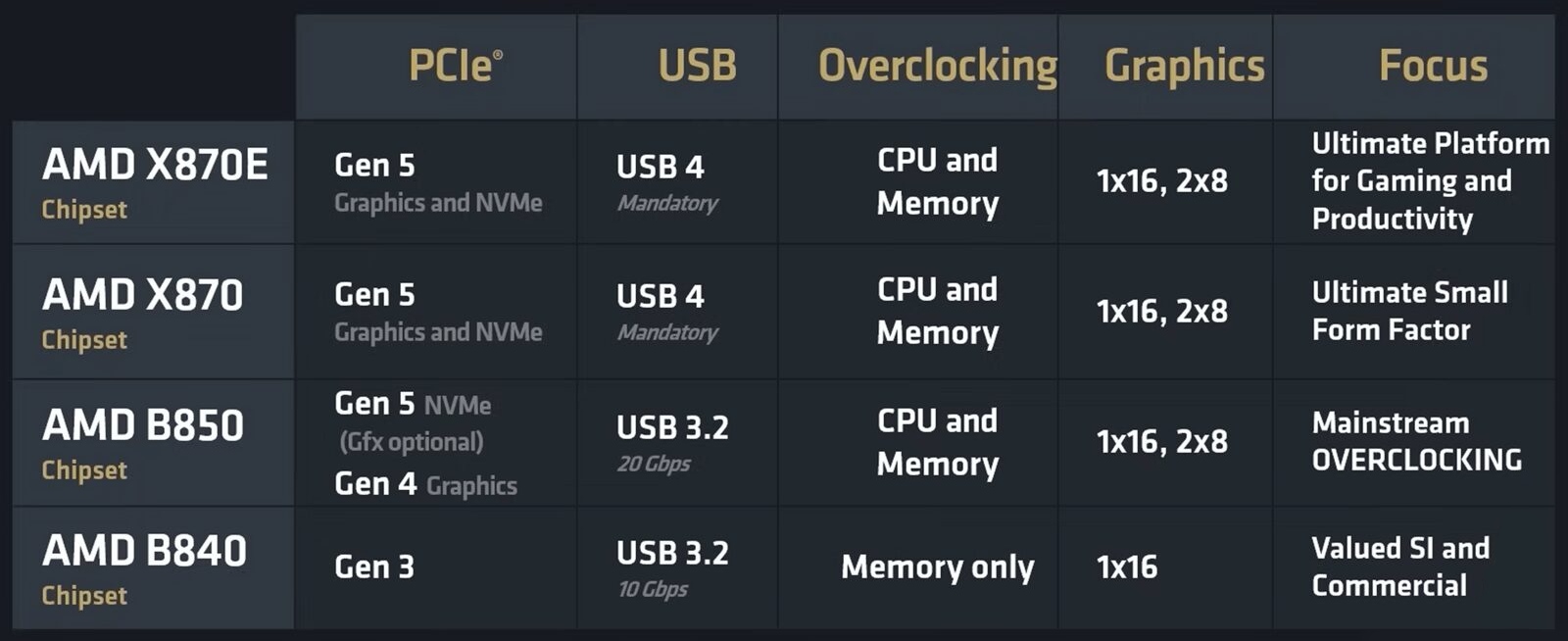
Task: Select the Valued SI and Commercial text
Action: (1399, 567)
